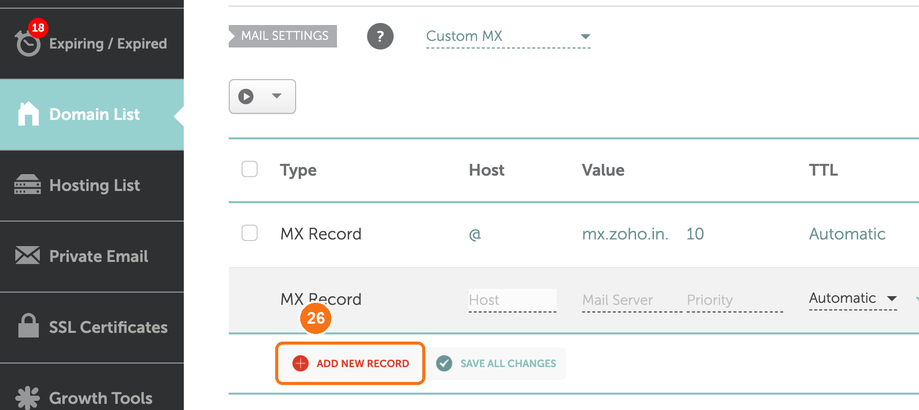Click the Domain List house icon

click(x=28, y=114)
